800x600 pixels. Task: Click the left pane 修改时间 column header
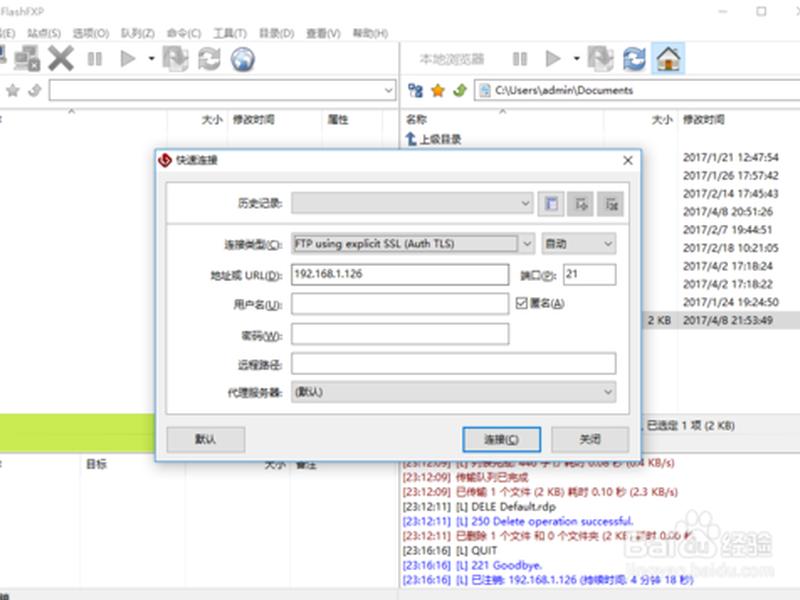[254, 119]
